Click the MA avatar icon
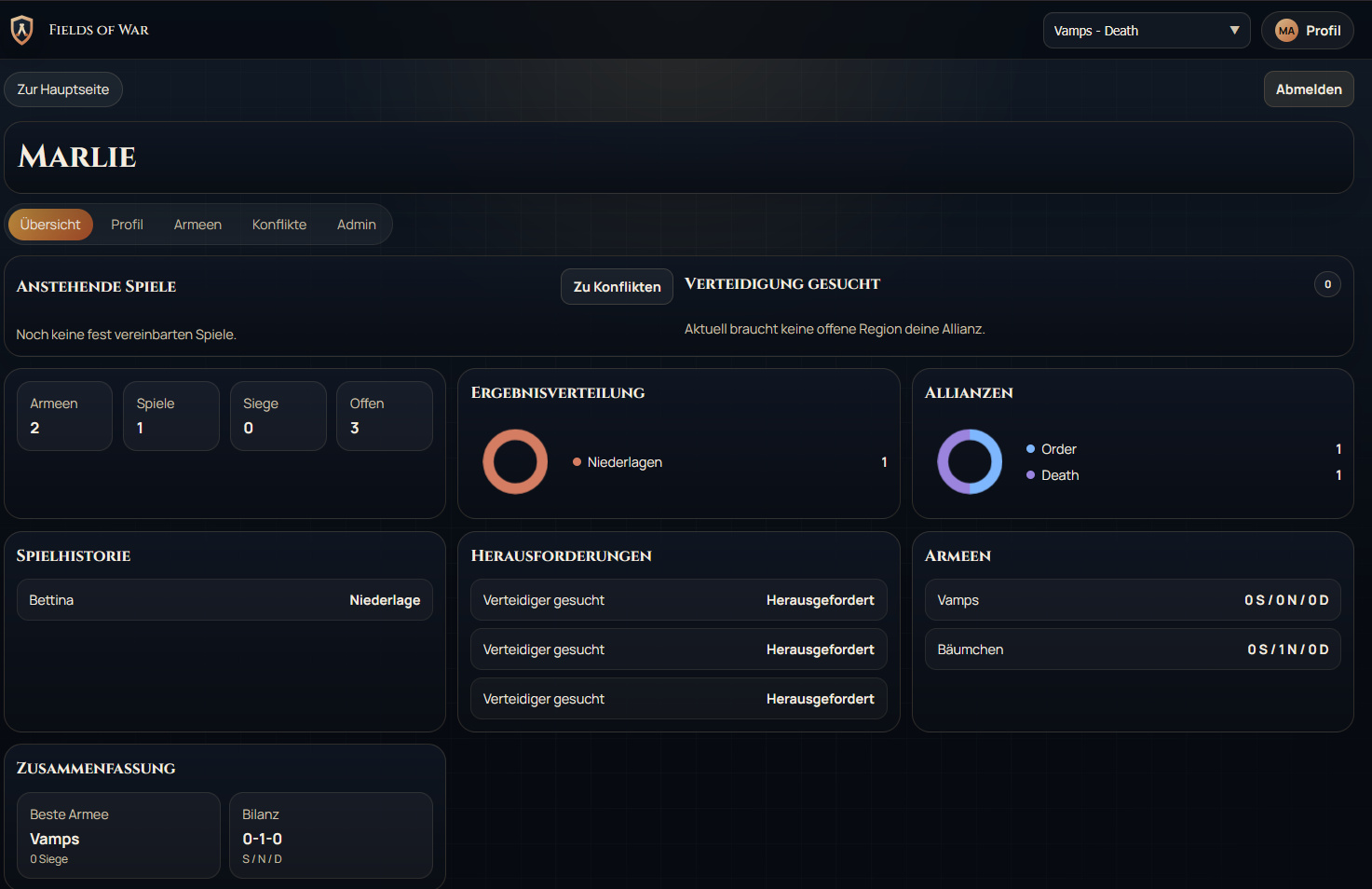 (1286, 31)
